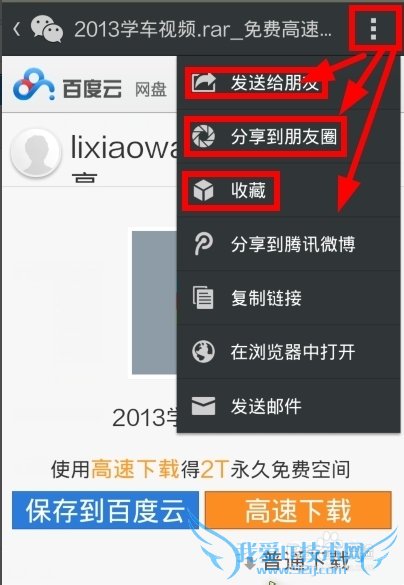The width and height of the screenshot is (404, 585).
Task: Choose 收藏 from the menu
Action: coord(289,190)
